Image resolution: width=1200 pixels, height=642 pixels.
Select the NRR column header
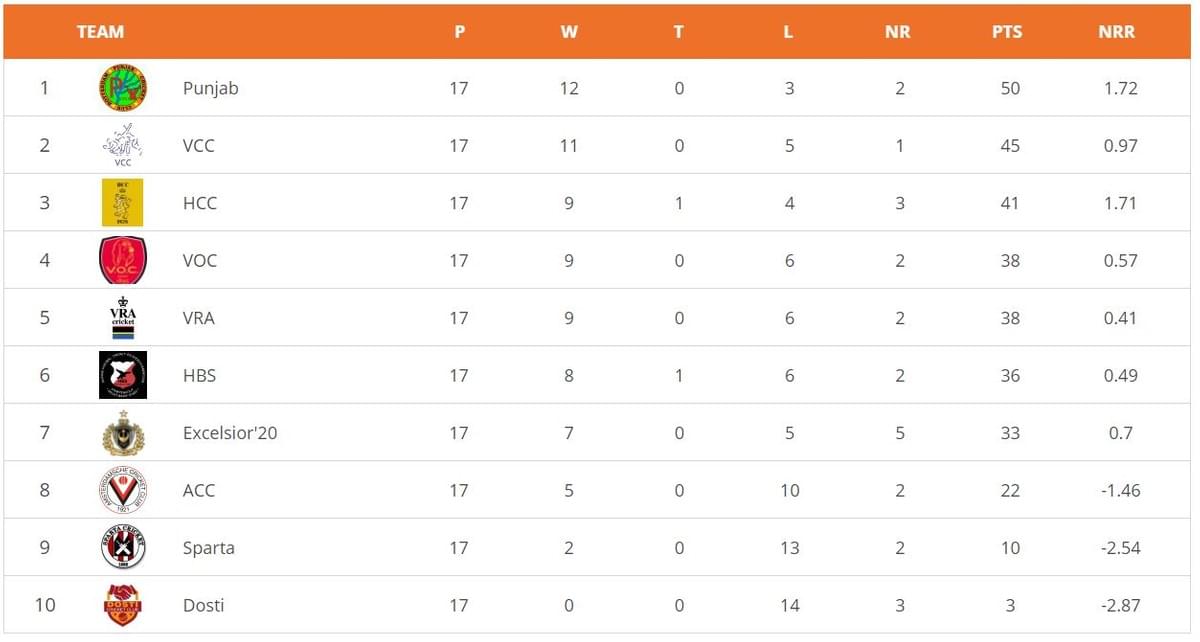[x=1116, y=32]
